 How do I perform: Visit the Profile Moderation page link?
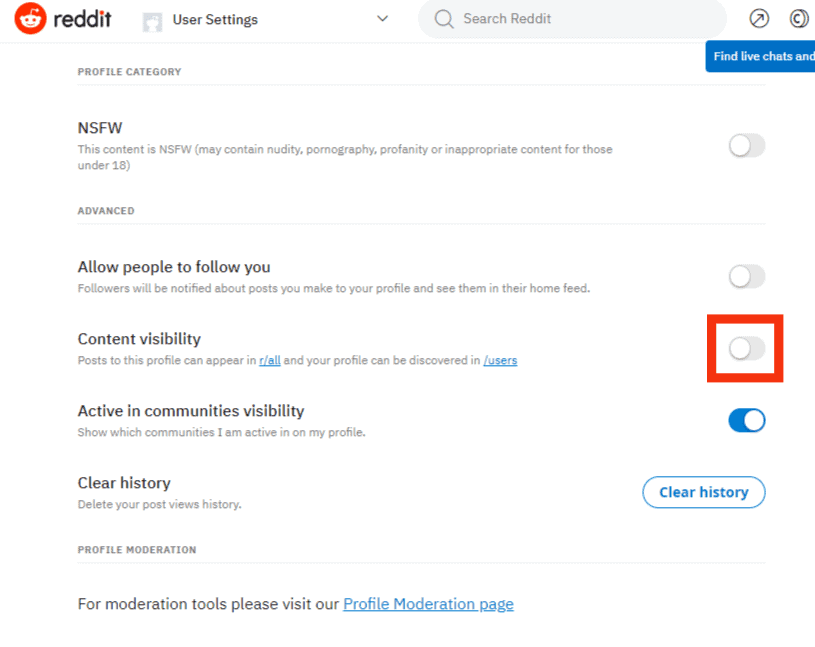[428, 604]
